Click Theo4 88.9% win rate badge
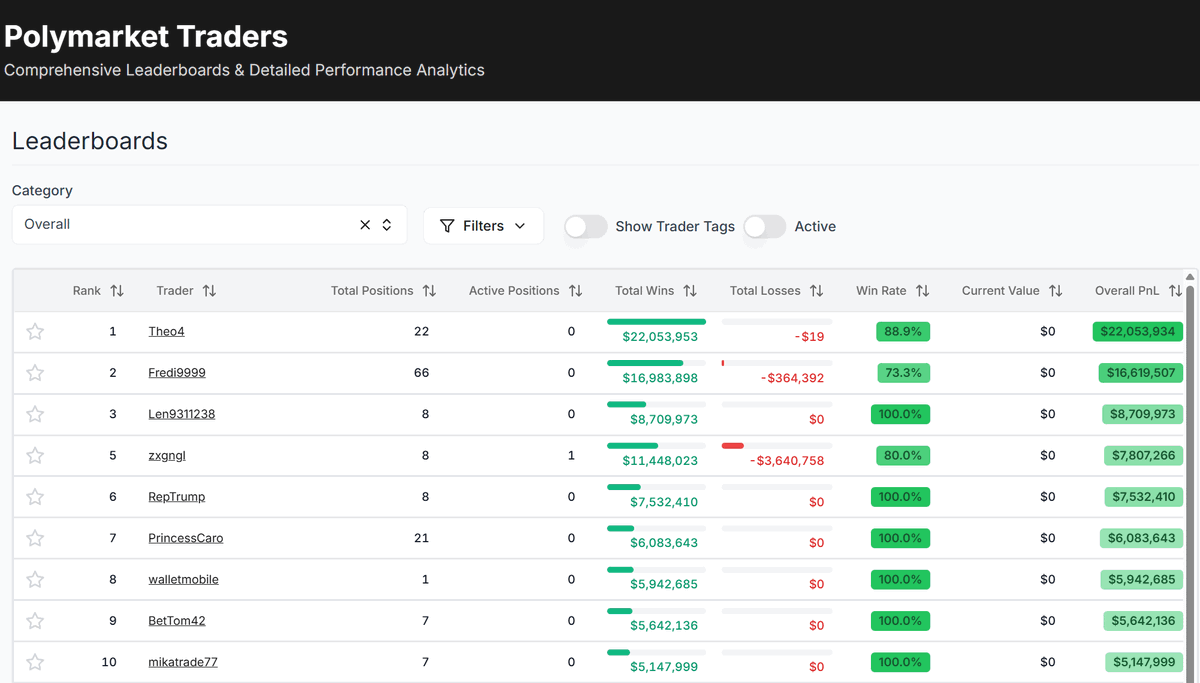Screen dimensions: 1200x683 point(903,331)
